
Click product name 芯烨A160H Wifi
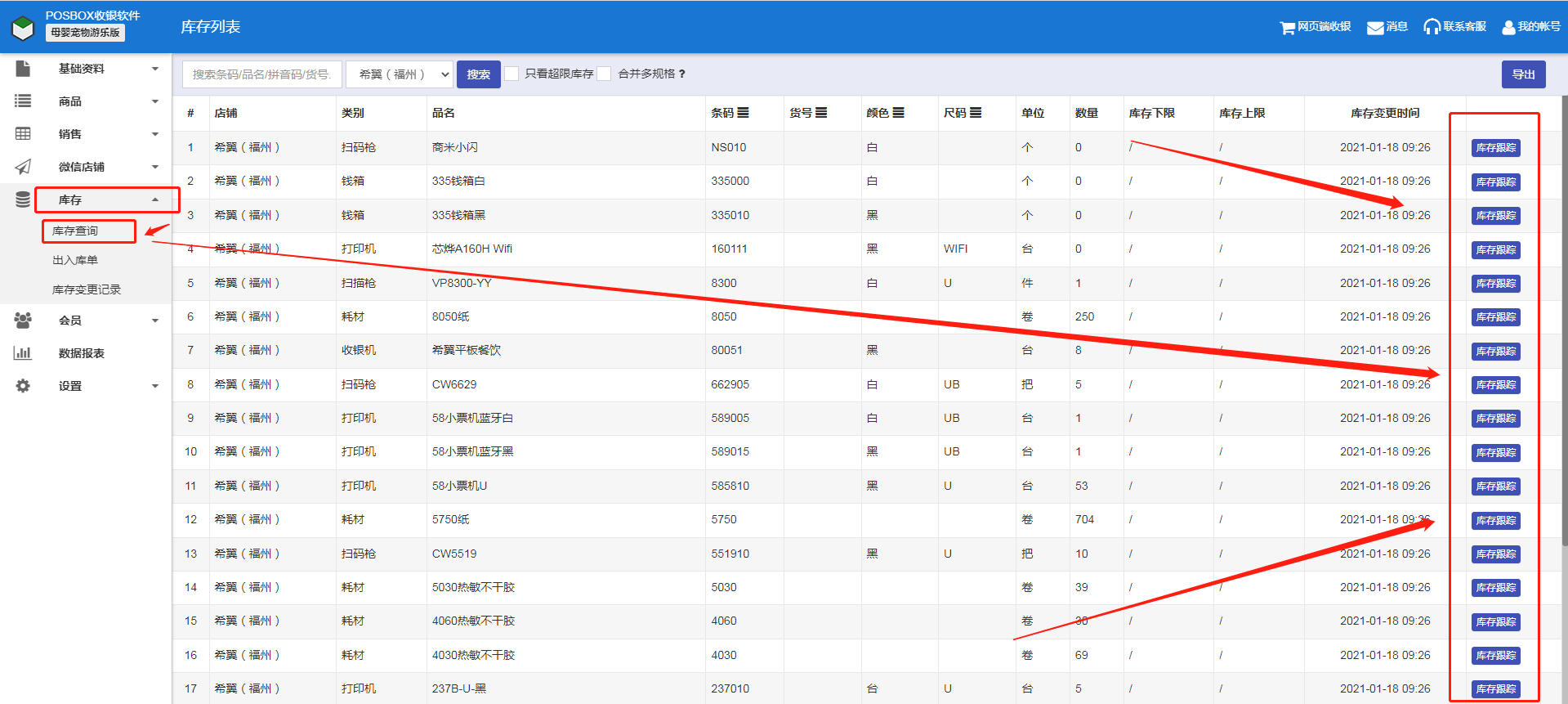[x=472, y=249]
